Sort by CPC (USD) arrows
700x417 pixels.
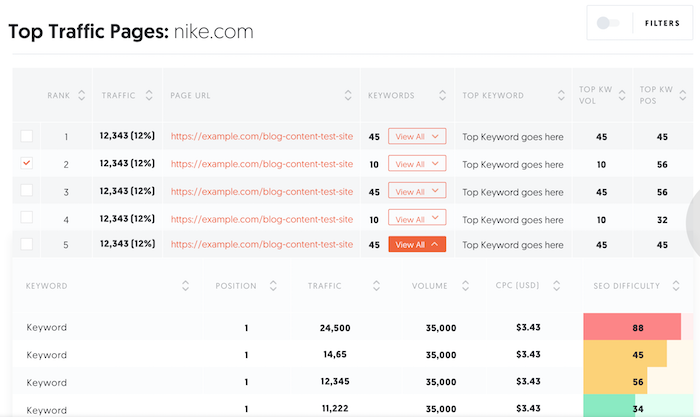(x=556, y=286)
